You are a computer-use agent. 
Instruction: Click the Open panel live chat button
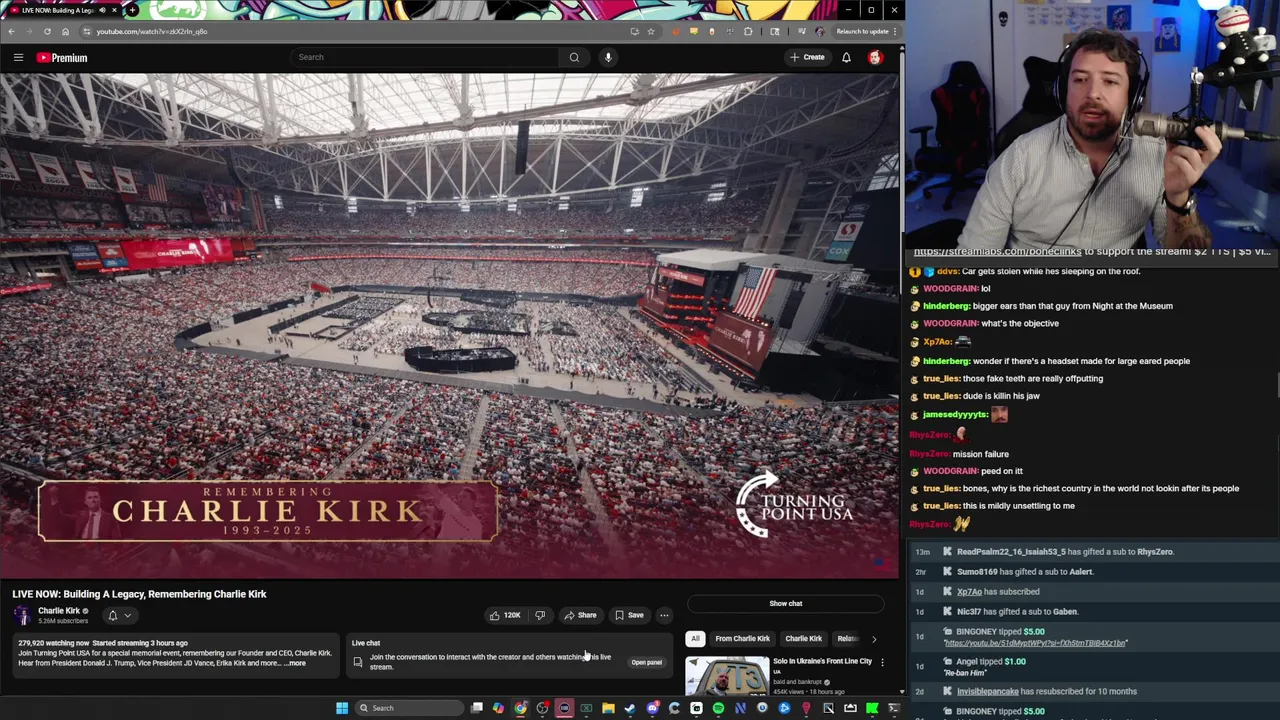click(x=646, y=662)
